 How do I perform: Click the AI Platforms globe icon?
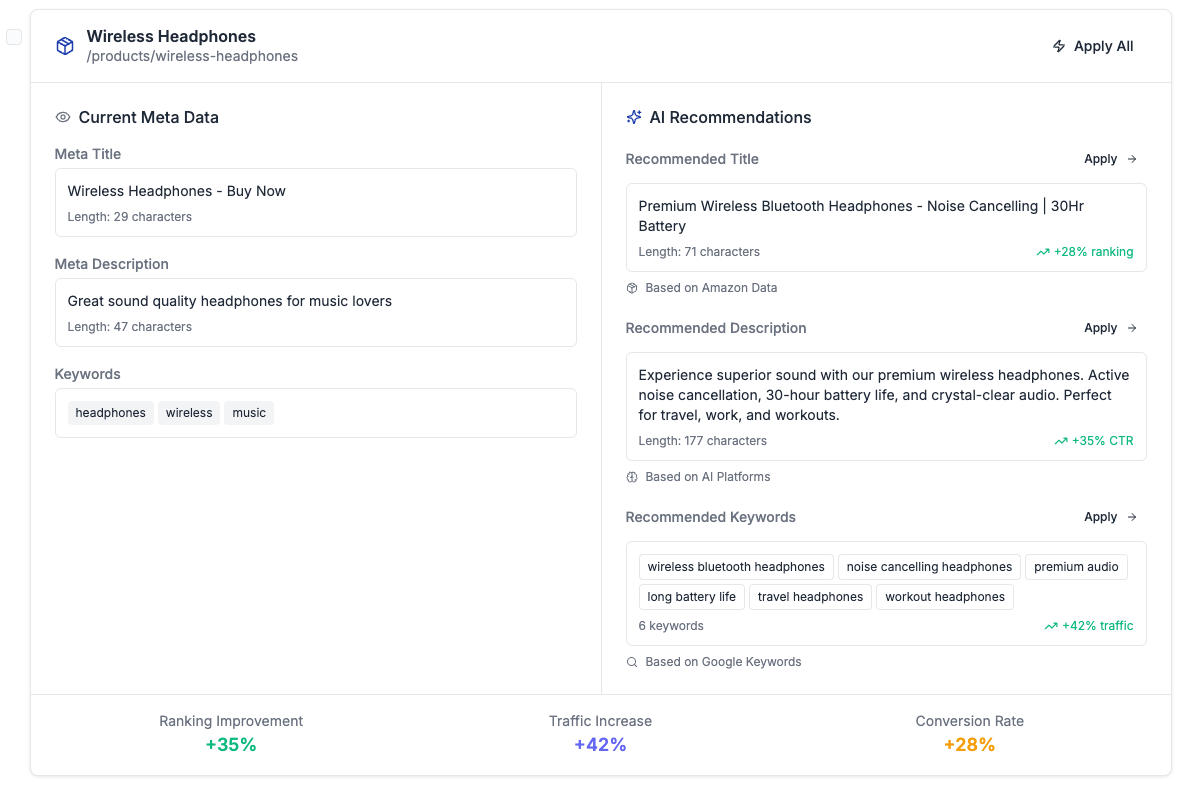(632, 477)
